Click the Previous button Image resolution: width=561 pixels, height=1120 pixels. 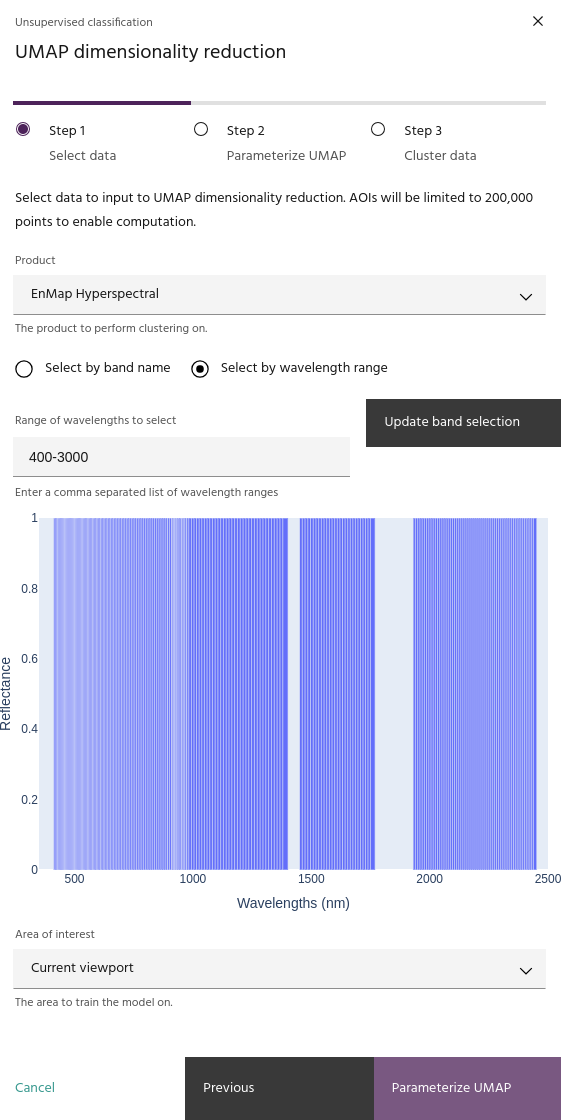point(279,1088)
